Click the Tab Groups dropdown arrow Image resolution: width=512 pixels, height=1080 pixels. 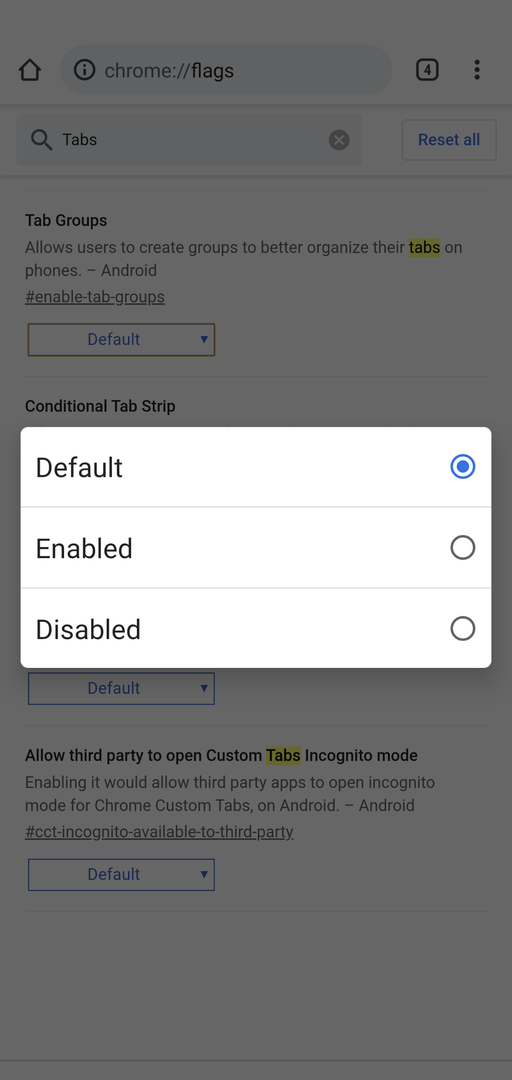pos(204,339)
